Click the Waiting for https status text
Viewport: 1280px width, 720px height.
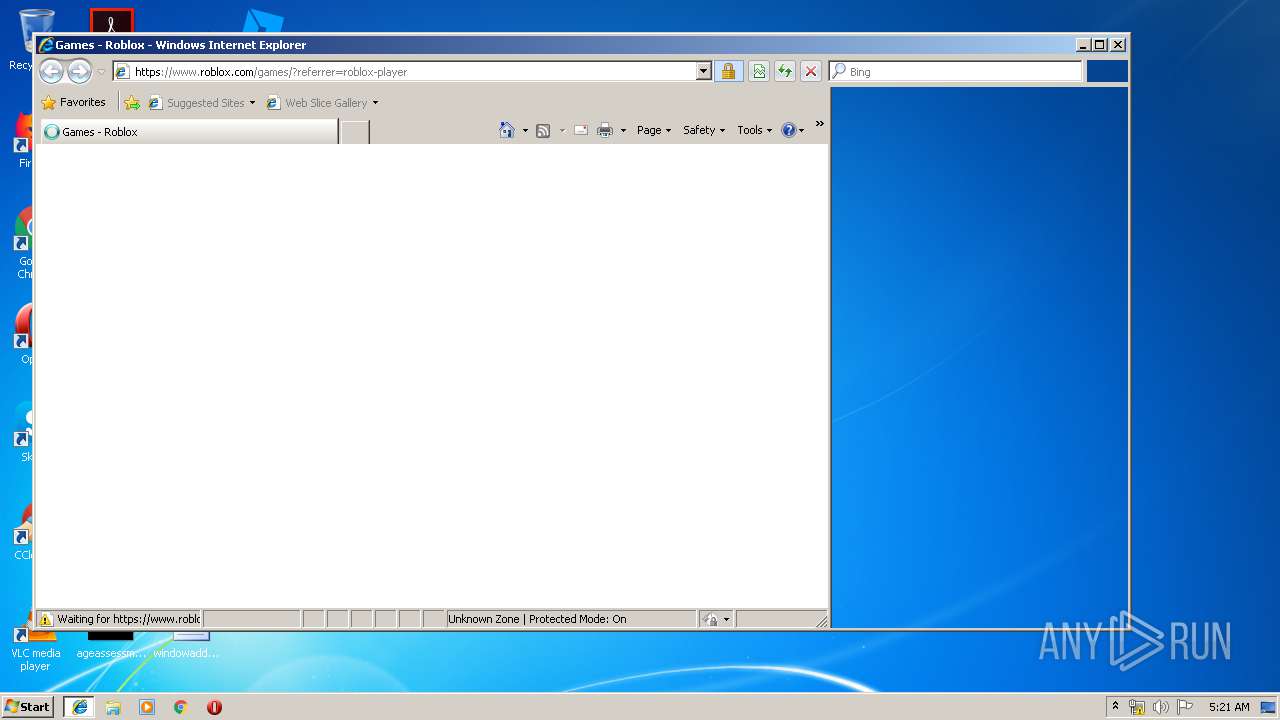point(128,619)
